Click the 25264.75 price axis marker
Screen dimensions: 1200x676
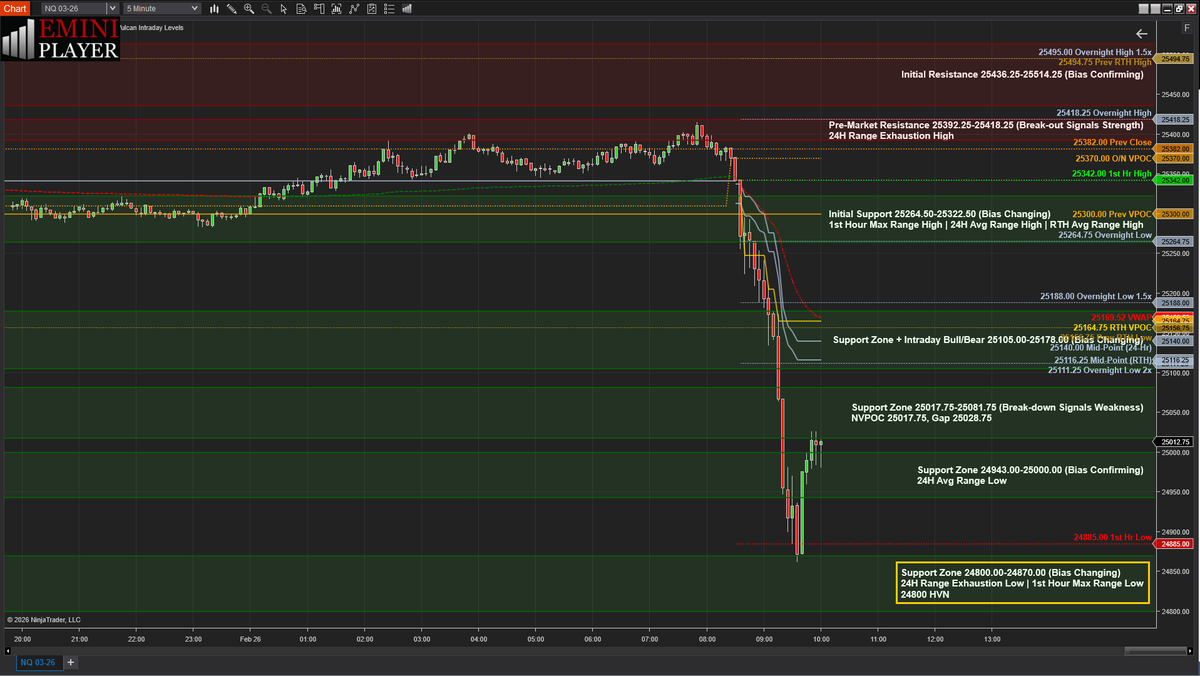[1176, 242]
